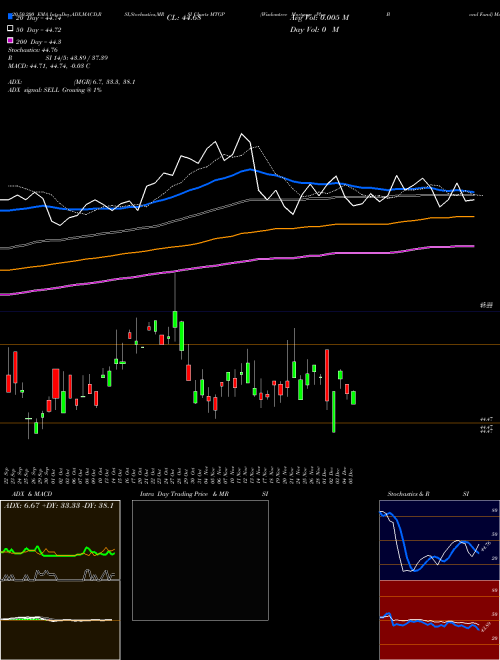The image size is (500, 660).
Task: Click the last green candlestick on the right
Action: (354, 398)
